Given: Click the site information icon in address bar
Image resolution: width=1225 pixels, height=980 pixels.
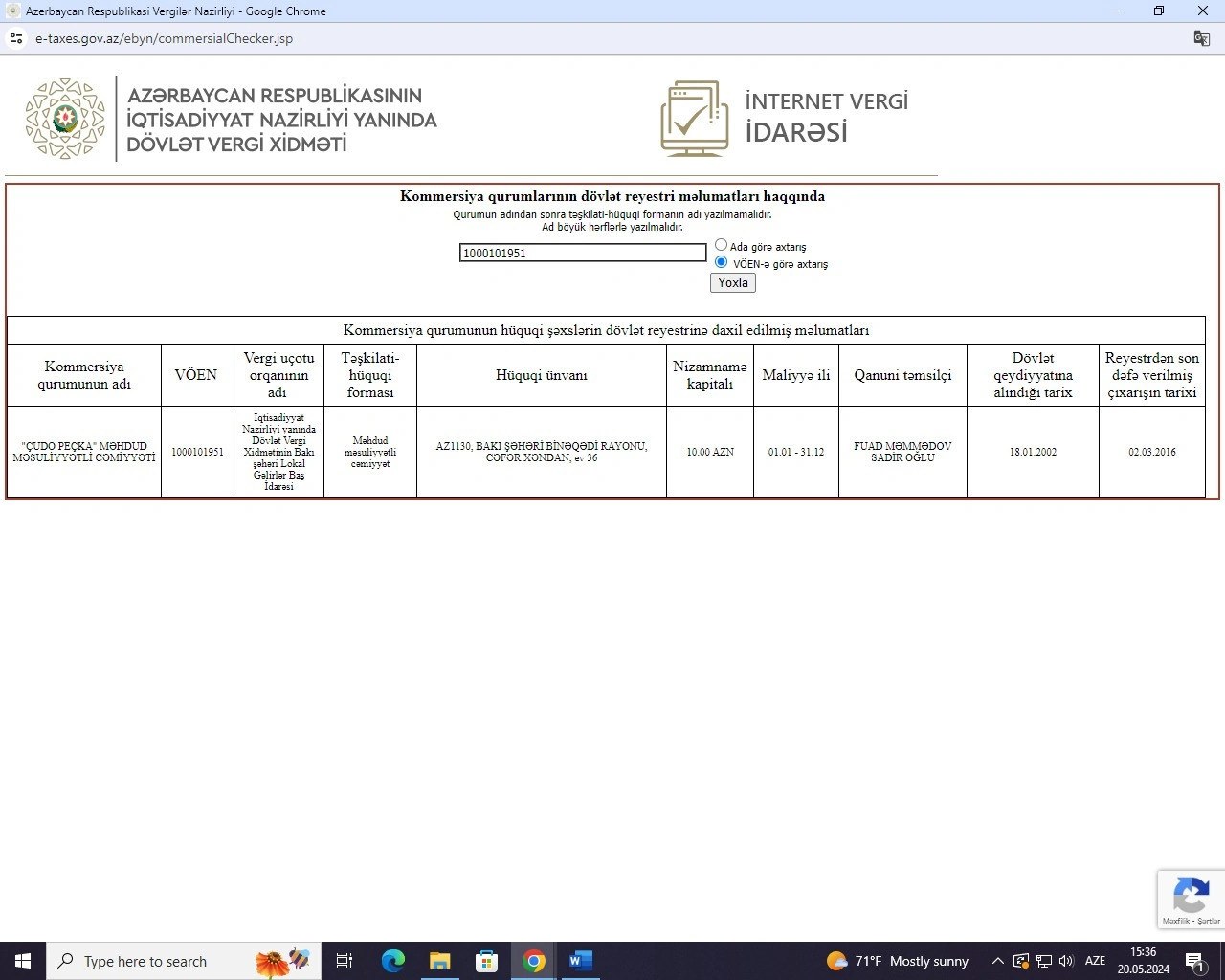Looking at the screenshot, I should (x=15, y=38).
